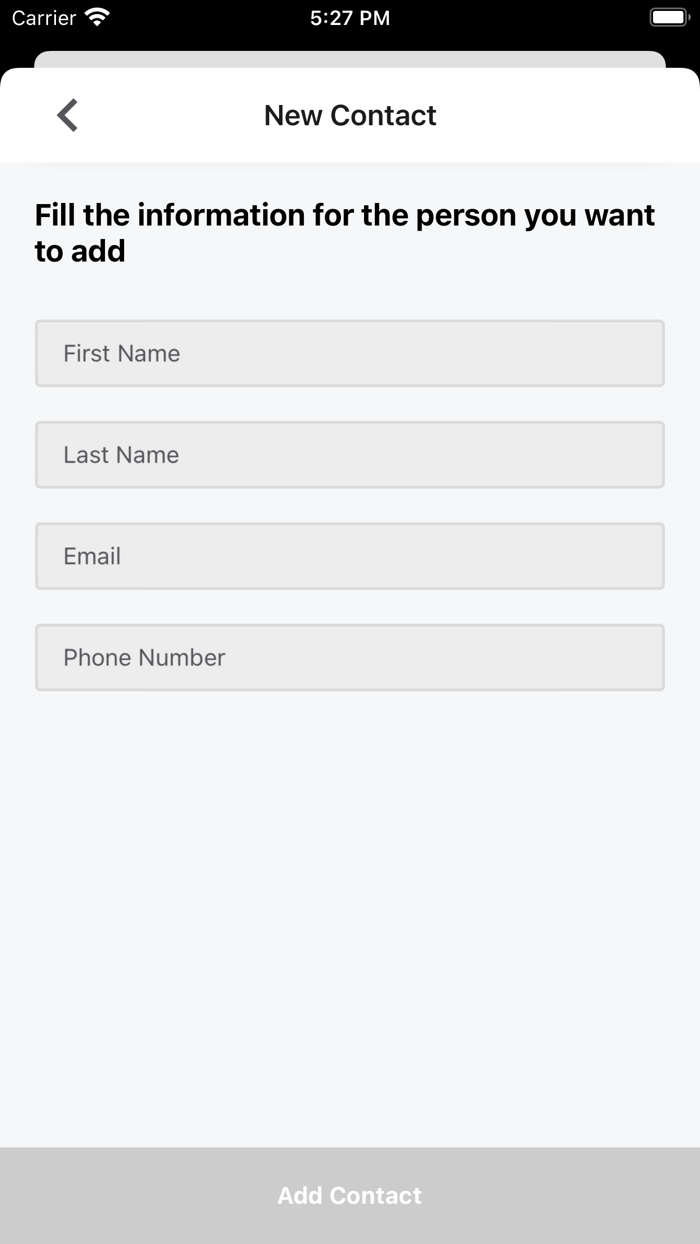This screenshot has width=700, height=1244.
Task: Tap the 'to add' heading line
Action: 80,251
